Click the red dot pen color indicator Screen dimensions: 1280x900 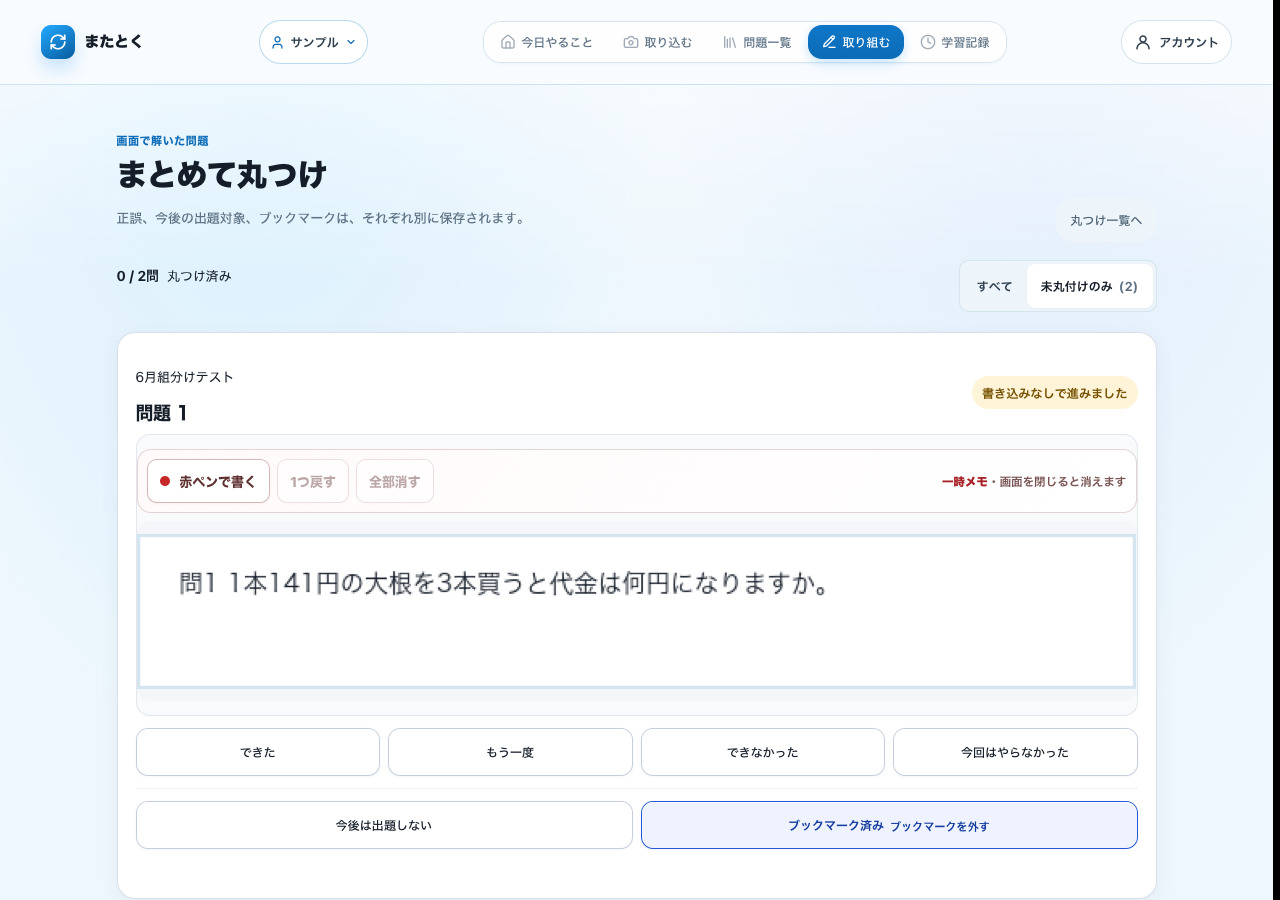(165, 481)
